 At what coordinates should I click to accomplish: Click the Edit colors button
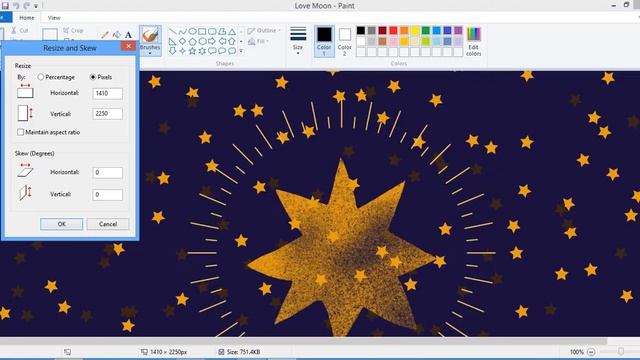click(x=473, y=41)
